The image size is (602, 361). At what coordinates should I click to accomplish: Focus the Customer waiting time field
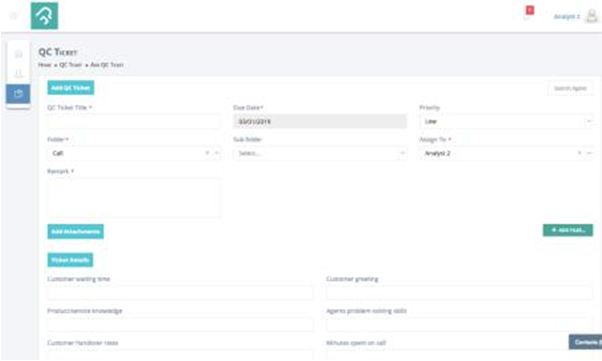180,293
